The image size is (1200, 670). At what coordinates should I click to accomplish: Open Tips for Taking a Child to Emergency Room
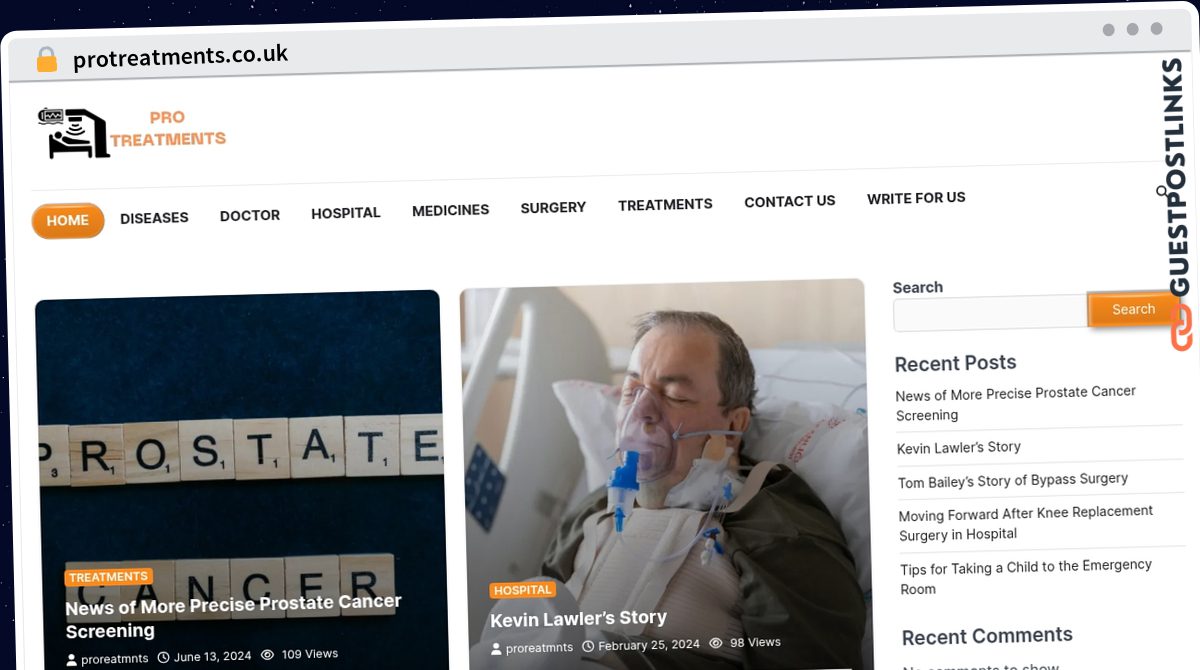click(1026, 577)
